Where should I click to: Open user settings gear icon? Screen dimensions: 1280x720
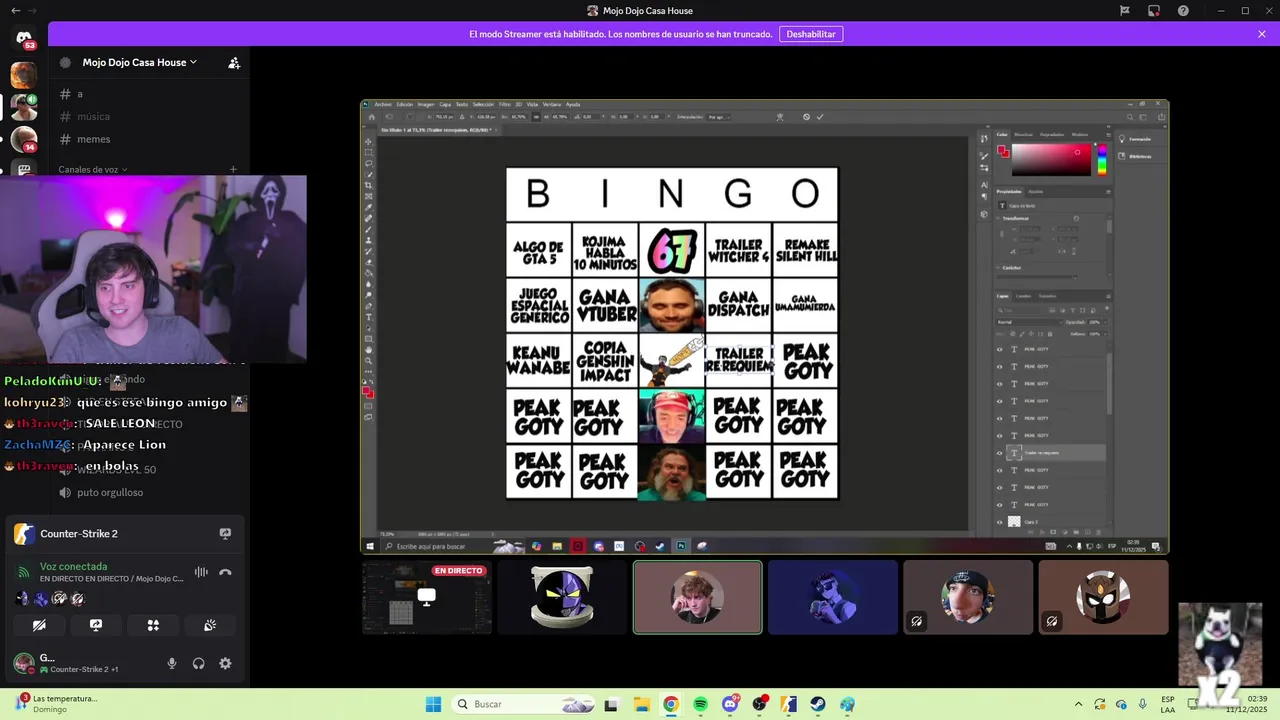pyautogui.click(x=225, y=663)
